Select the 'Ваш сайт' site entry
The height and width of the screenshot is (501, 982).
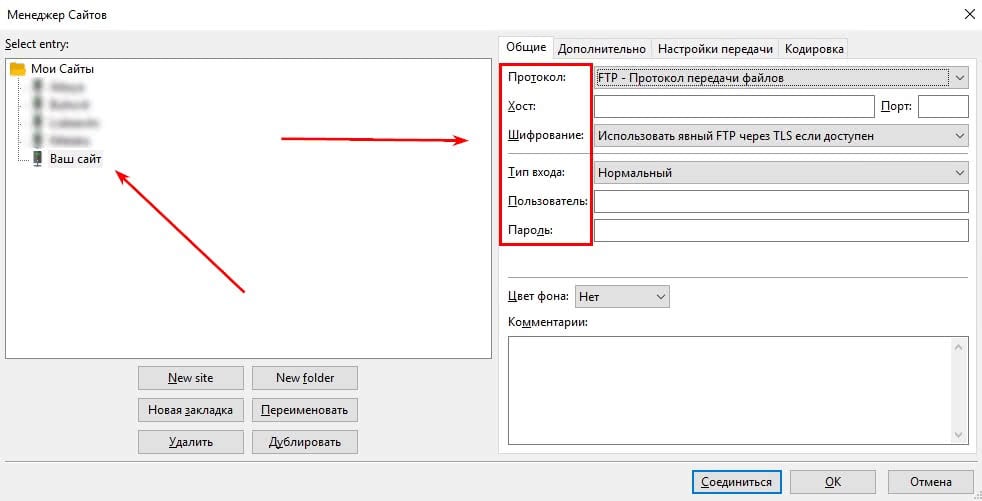(75, 158)
